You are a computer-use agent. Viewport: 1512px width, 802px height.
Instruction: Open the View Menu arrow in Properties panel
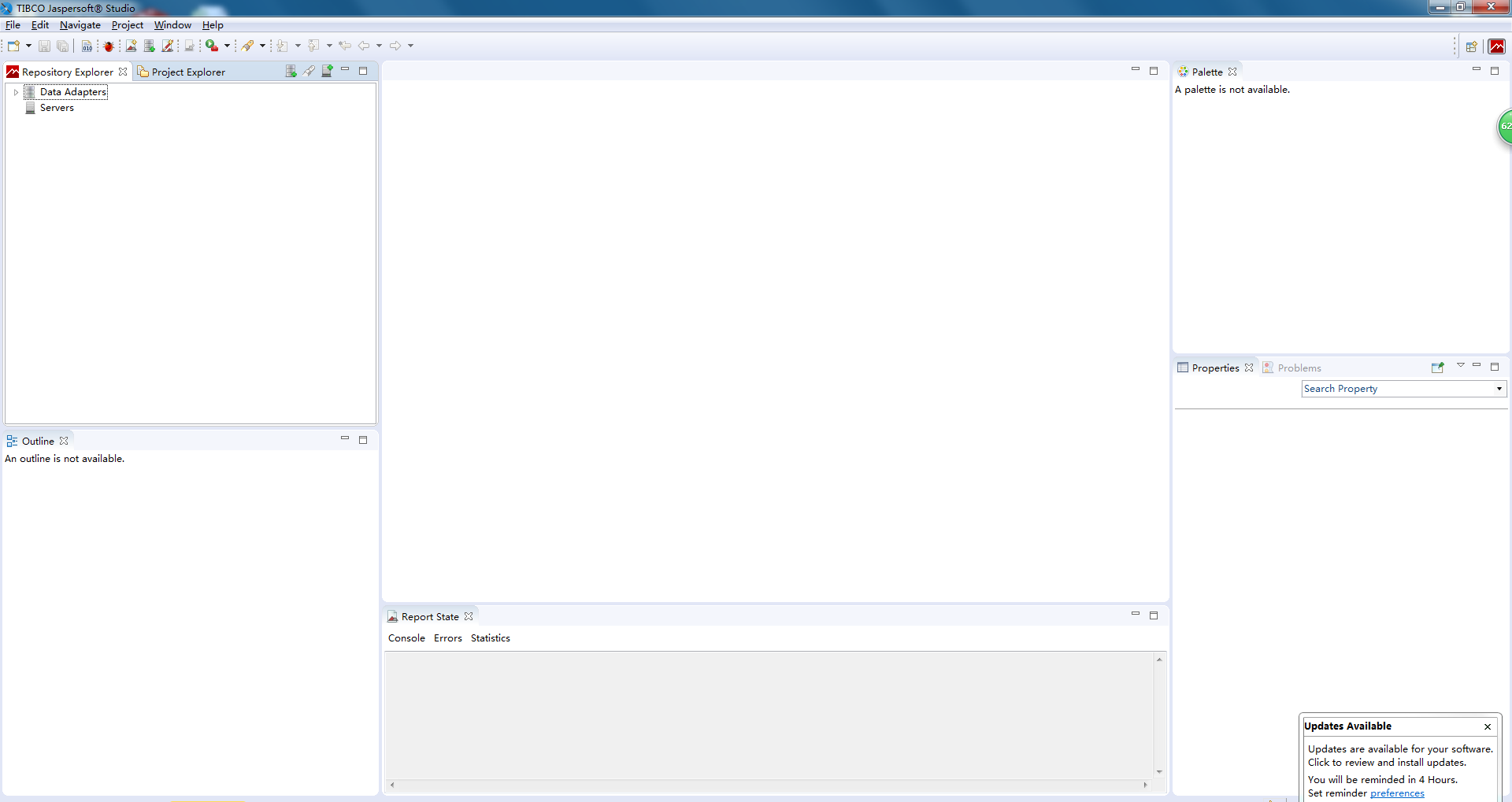[1461, 366]
